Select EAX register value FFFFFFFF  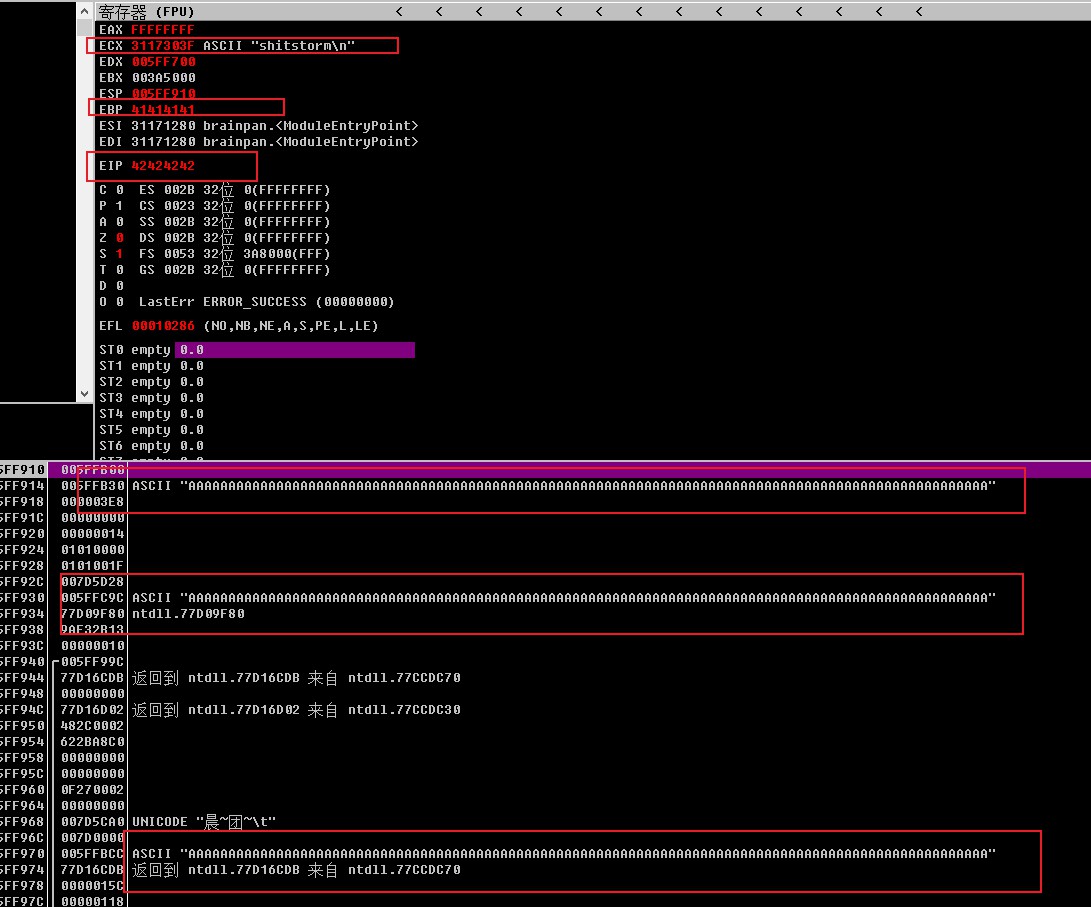[x=162, y=30]
